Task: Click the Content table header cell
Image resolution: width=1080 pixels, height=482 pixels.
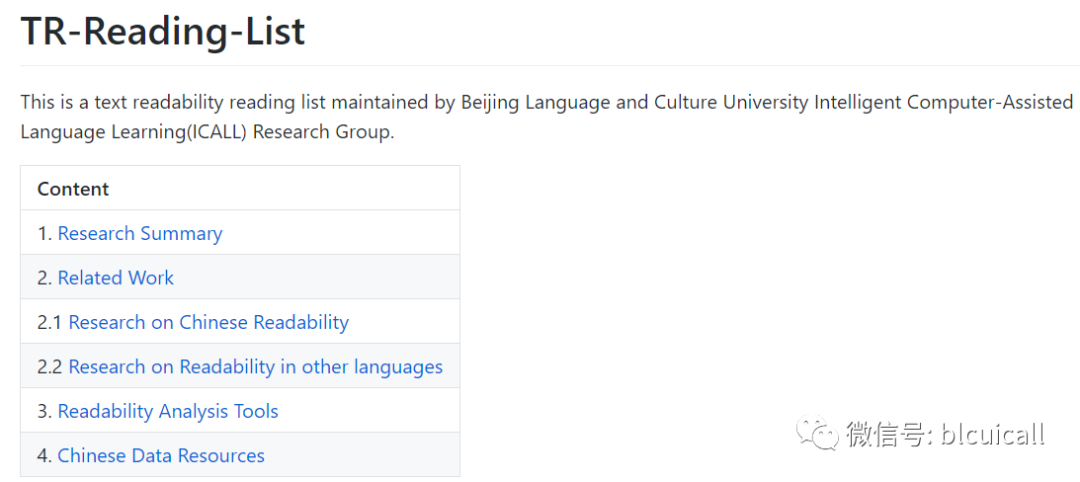Action: point(73,189)
